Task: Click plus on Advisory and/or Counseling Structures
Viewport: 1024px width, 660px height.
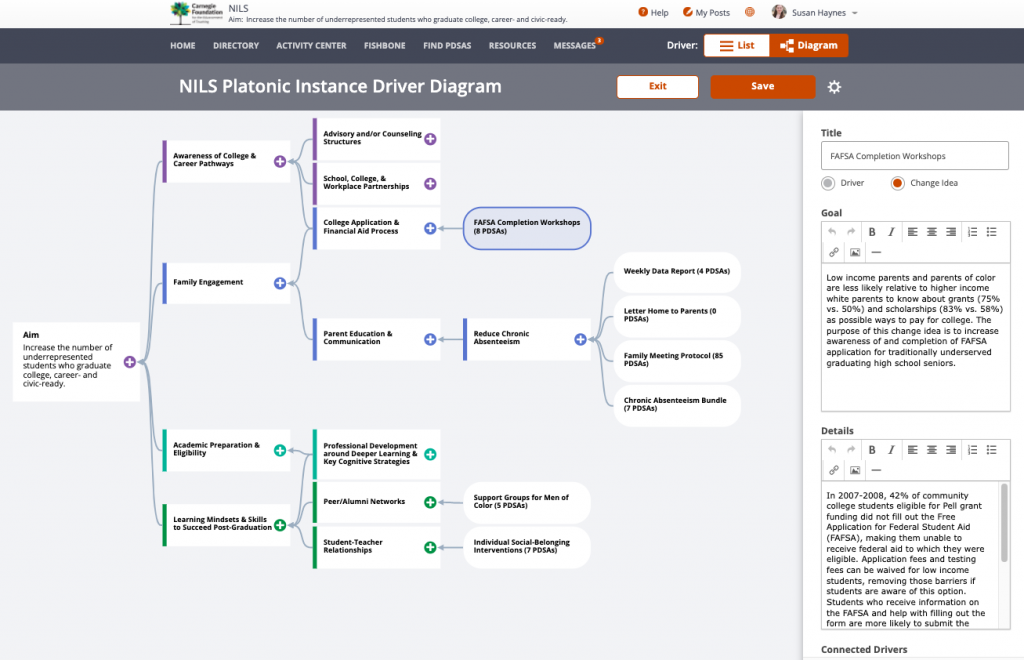Action: click(x=430, y=139)
